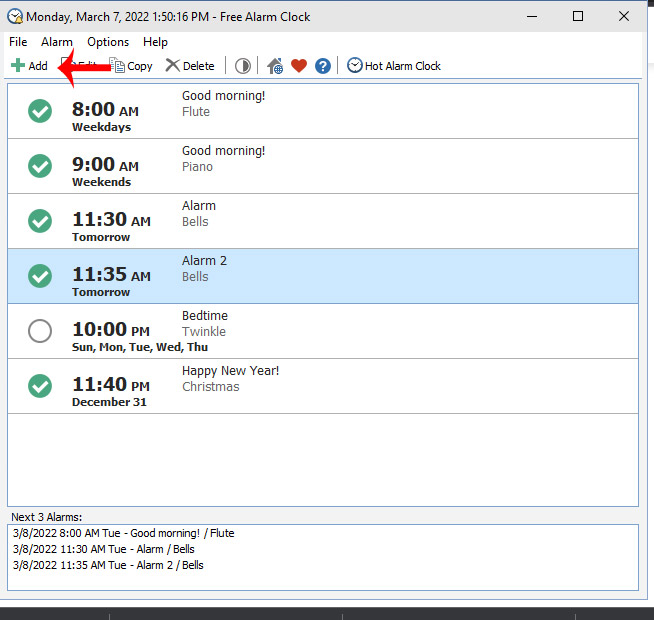Delete the selected alarm with X icon
The width and height of the screenshot is (654, 620).
(173, 66)
